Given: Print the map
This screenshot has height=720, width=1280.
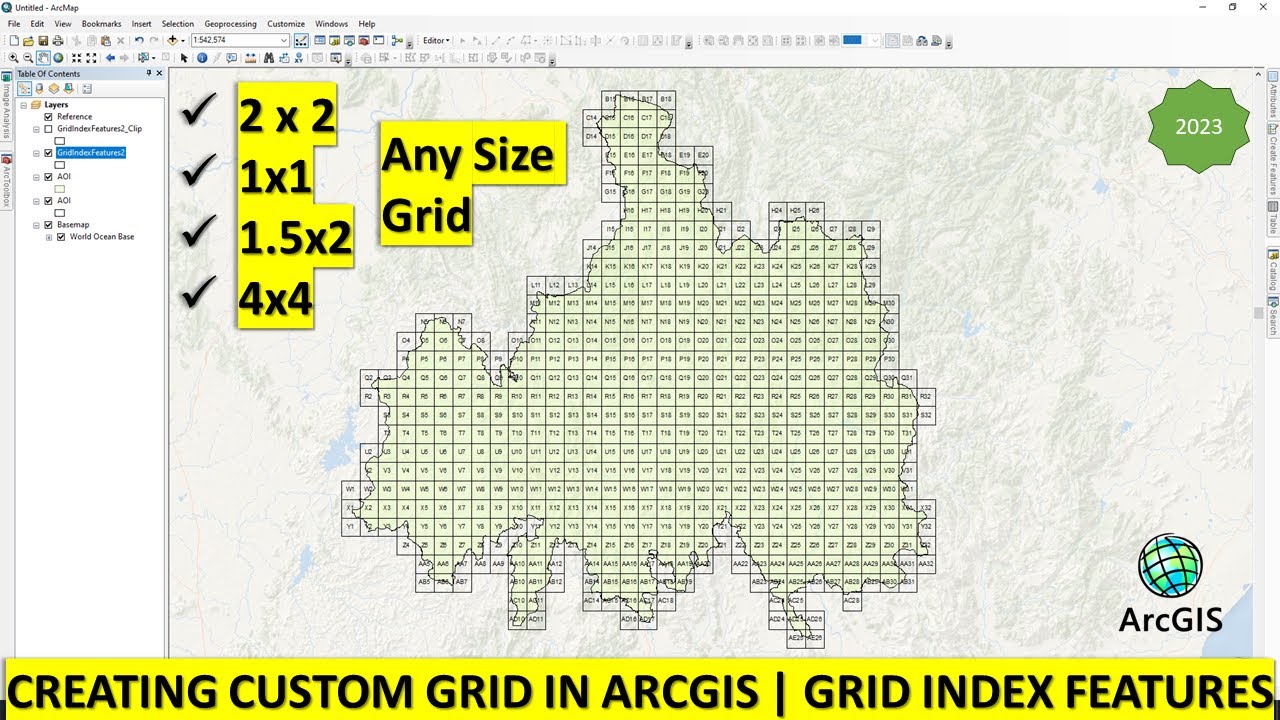Looking at the screenshot, I should click(x=57, y=40).
